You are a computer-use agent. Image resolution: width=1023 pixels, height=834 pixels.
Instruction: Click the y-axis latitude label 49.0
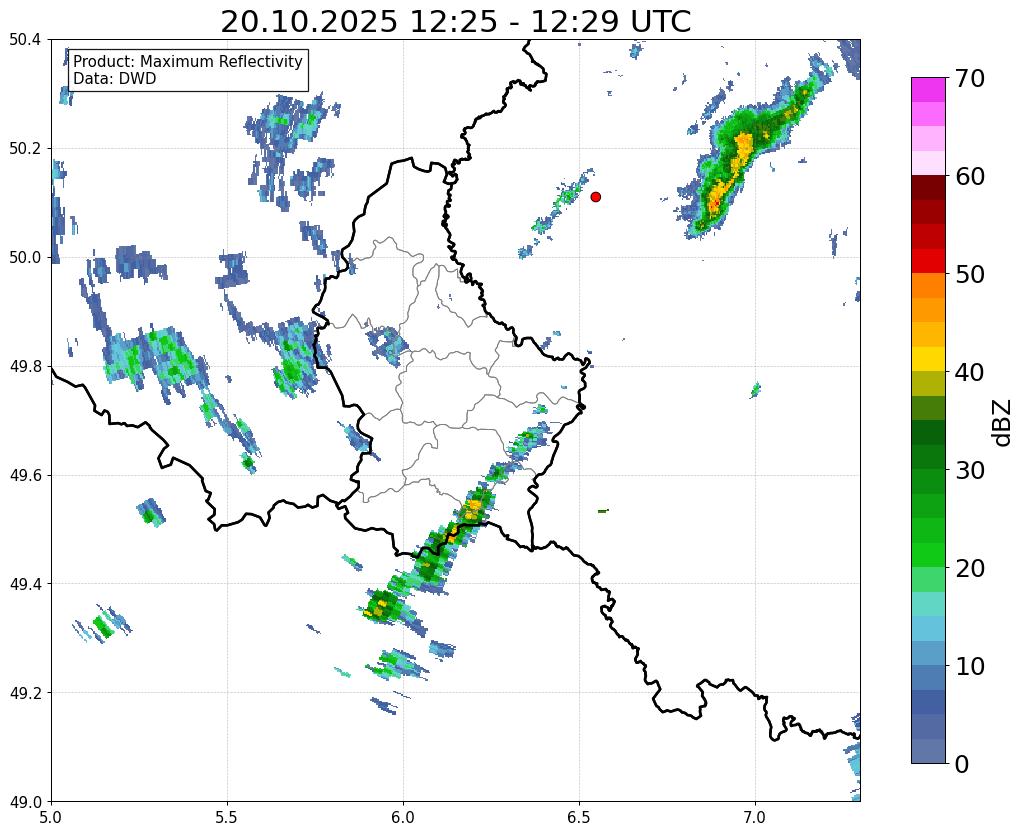25,802
